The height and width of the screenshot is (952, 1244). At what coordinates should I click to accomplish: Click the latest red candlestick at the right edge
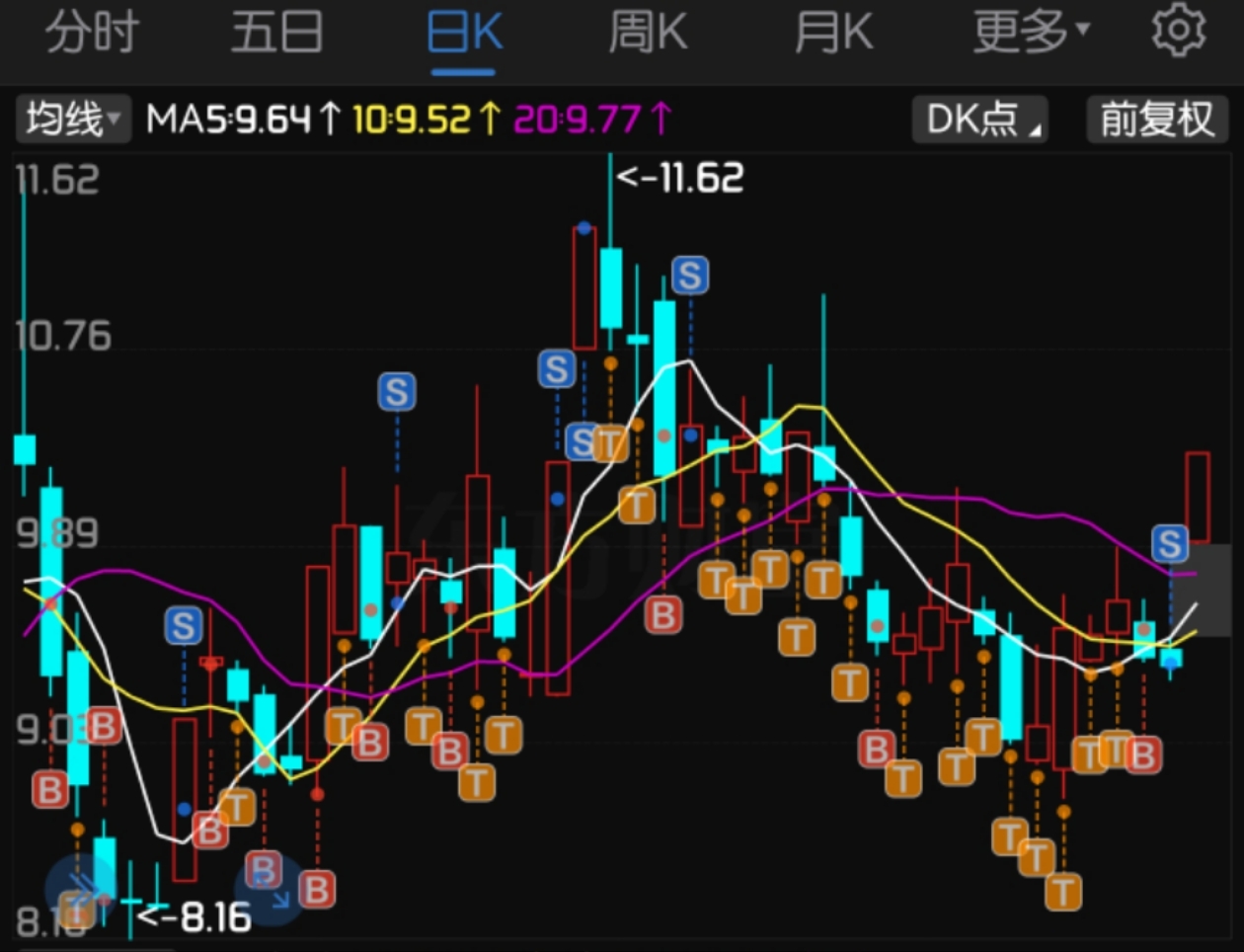(1198, 498)
